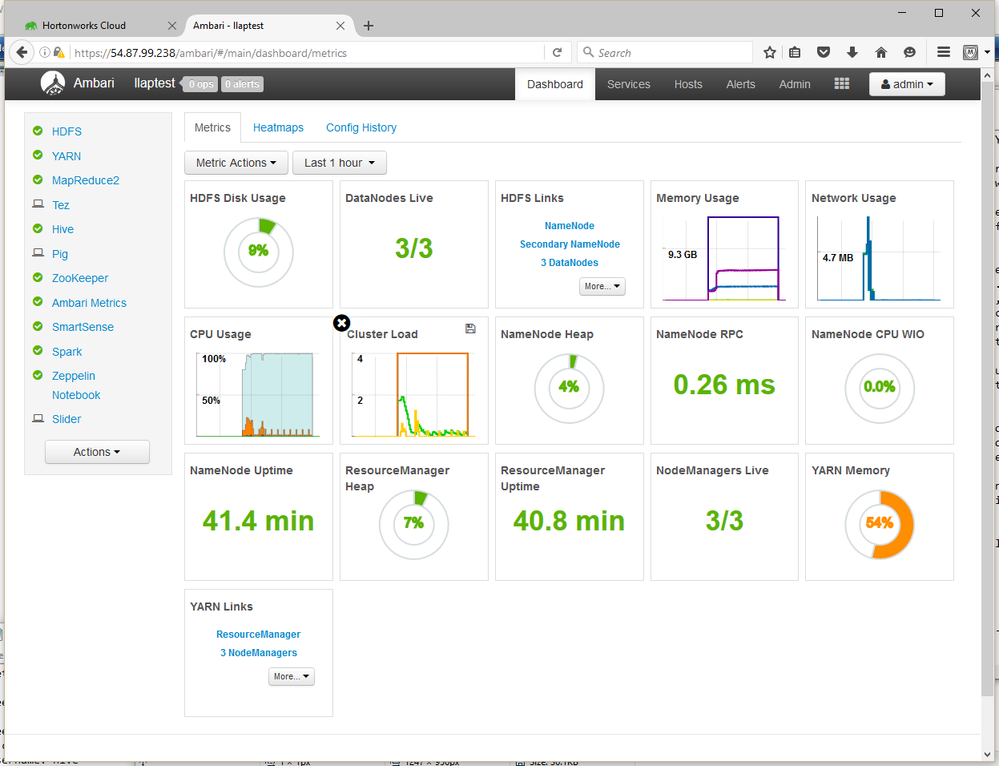This screenshot has height=766, width=999.
Task: Click the Ambari logo icon
Action: 53,84
